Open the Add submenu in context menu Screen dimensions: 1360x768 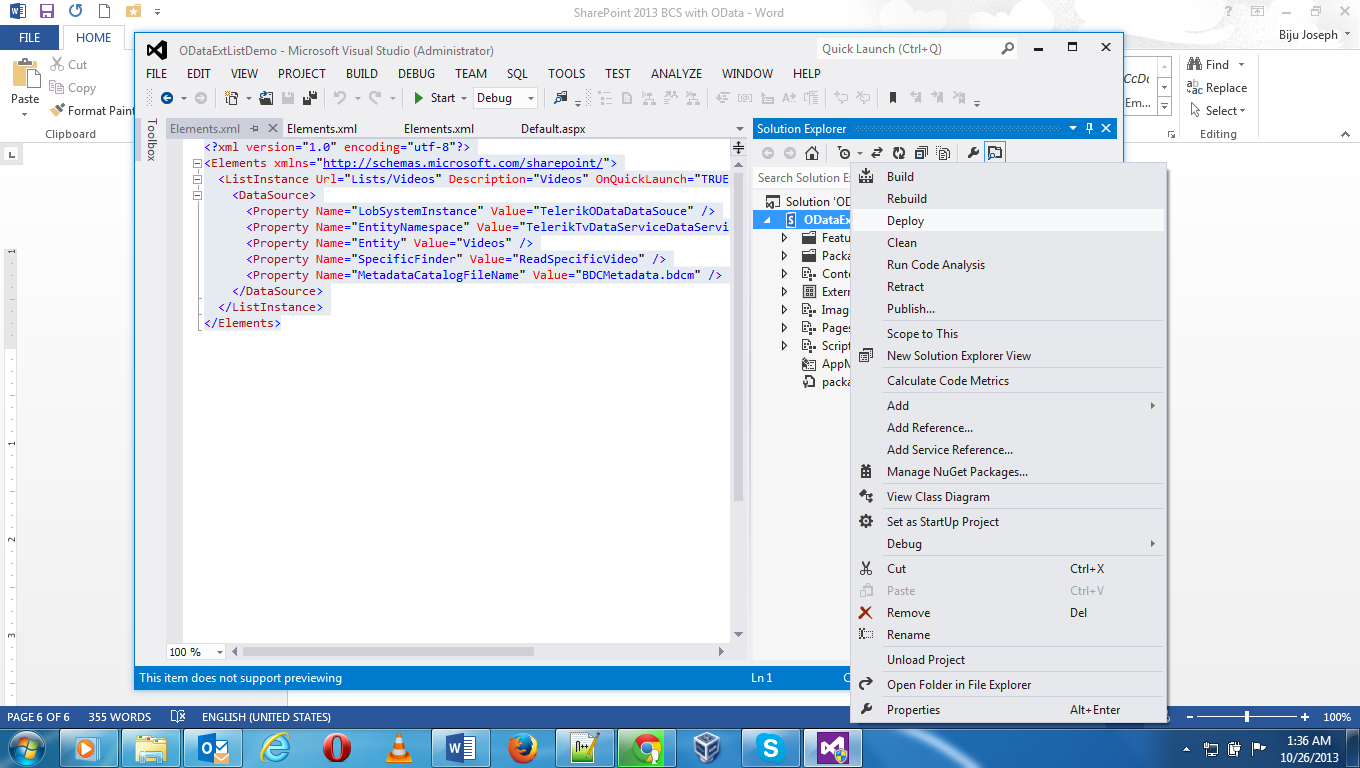1009,406
